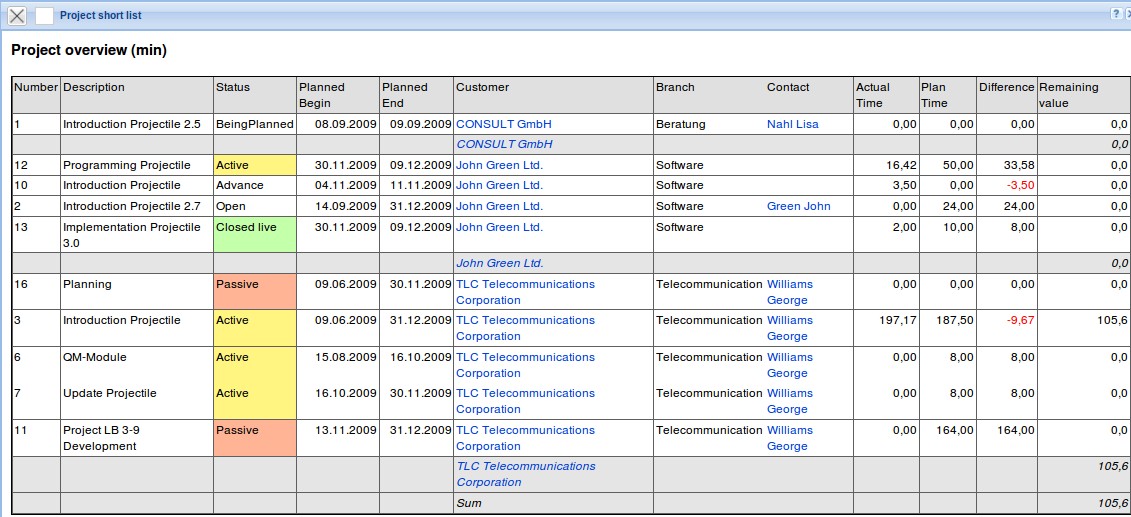Click the Passive status cell of Planning project
The width and height of the screenshot is (1131, 517).
[x=255, y=291]
